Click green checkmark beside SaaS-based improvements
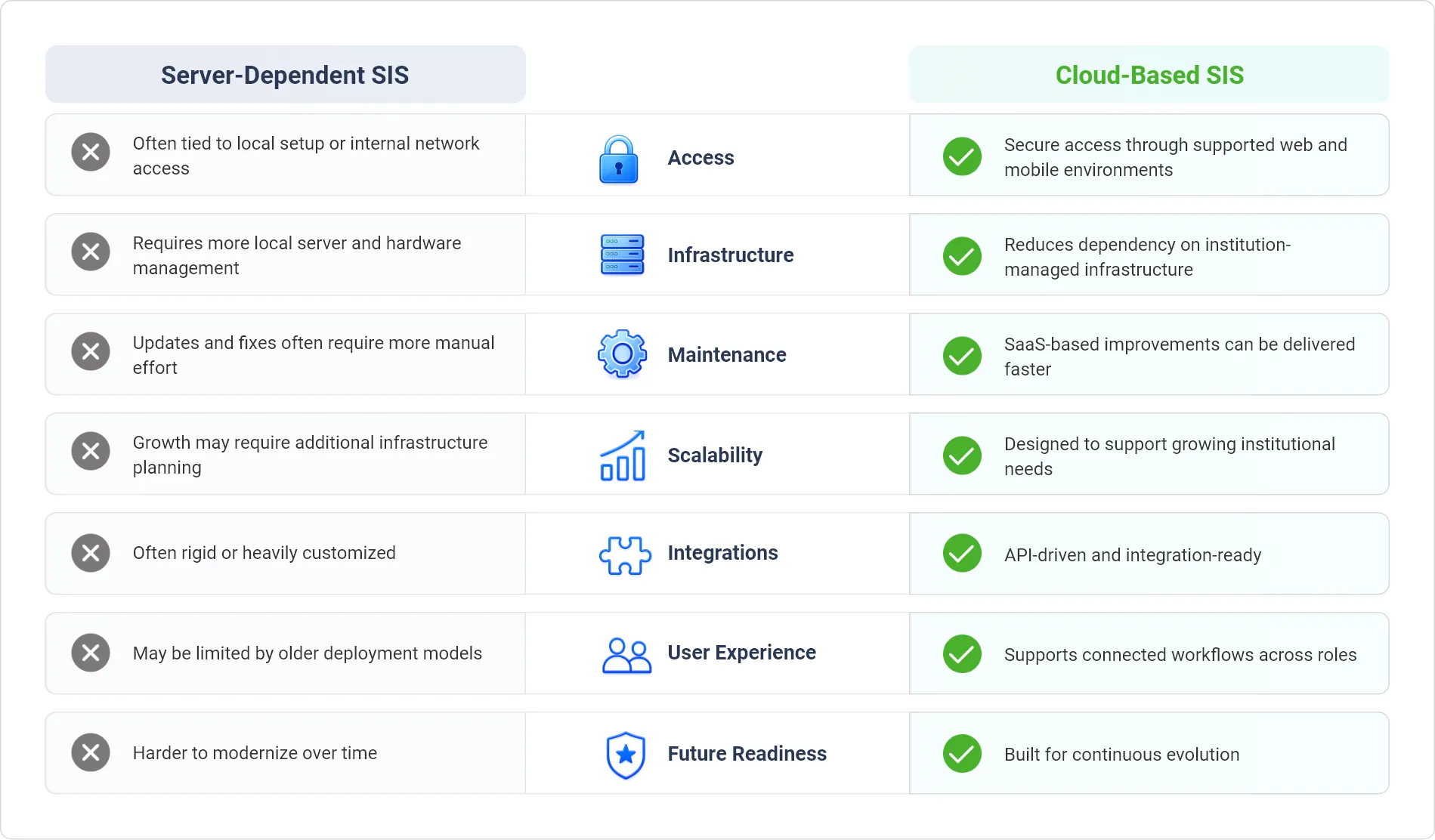 pyautogui.click(x=962, y=356)
